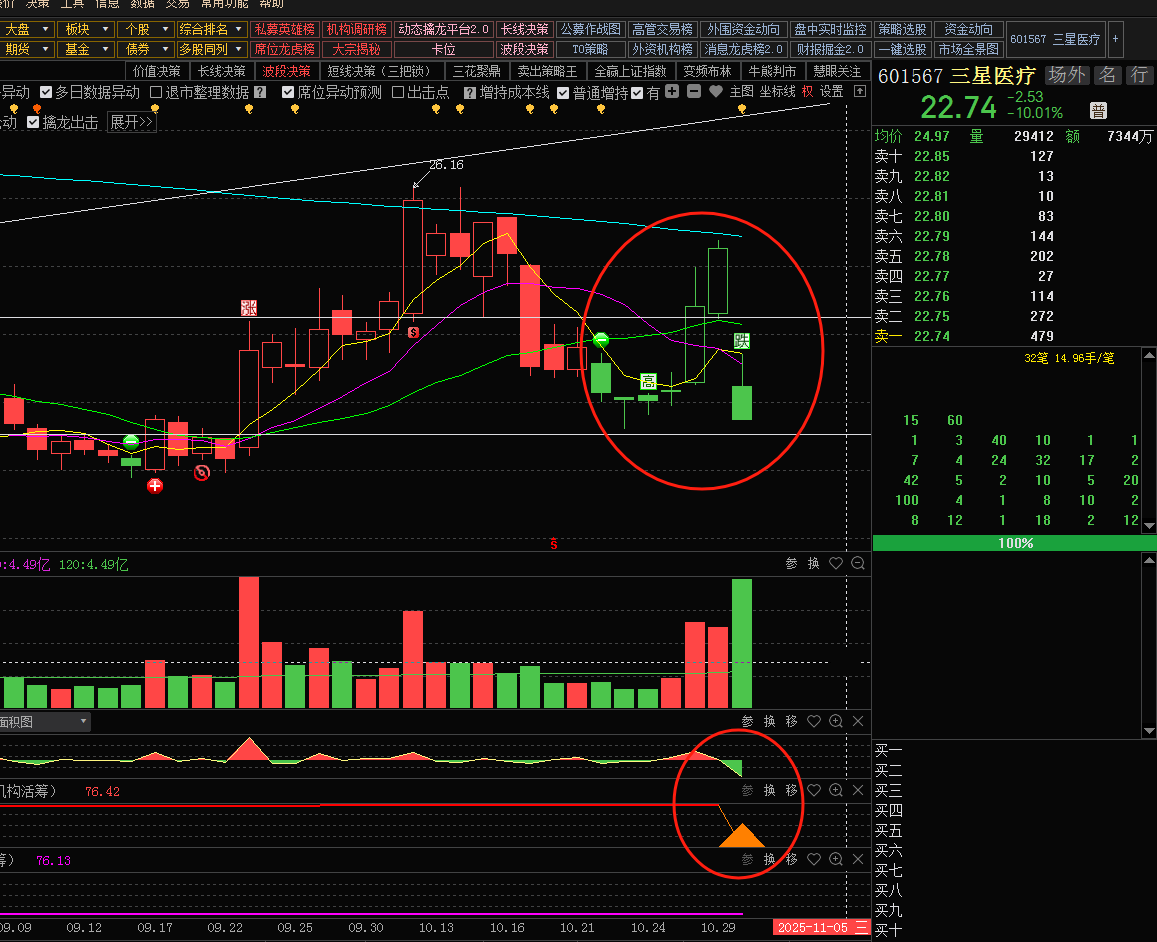Click the 普 icon beside price change

pos(1098,111)
